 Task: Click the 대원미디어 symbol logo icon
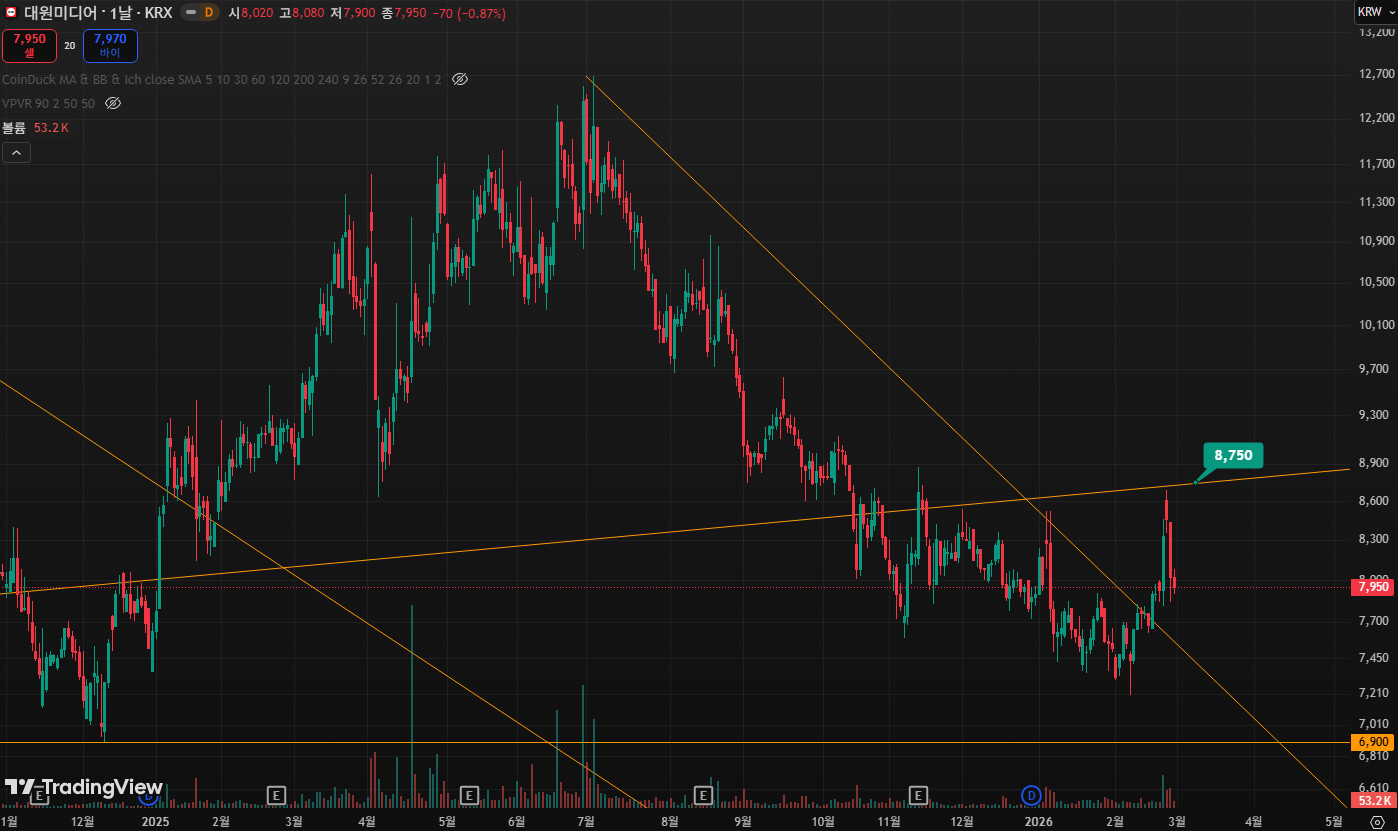point(11,13)
